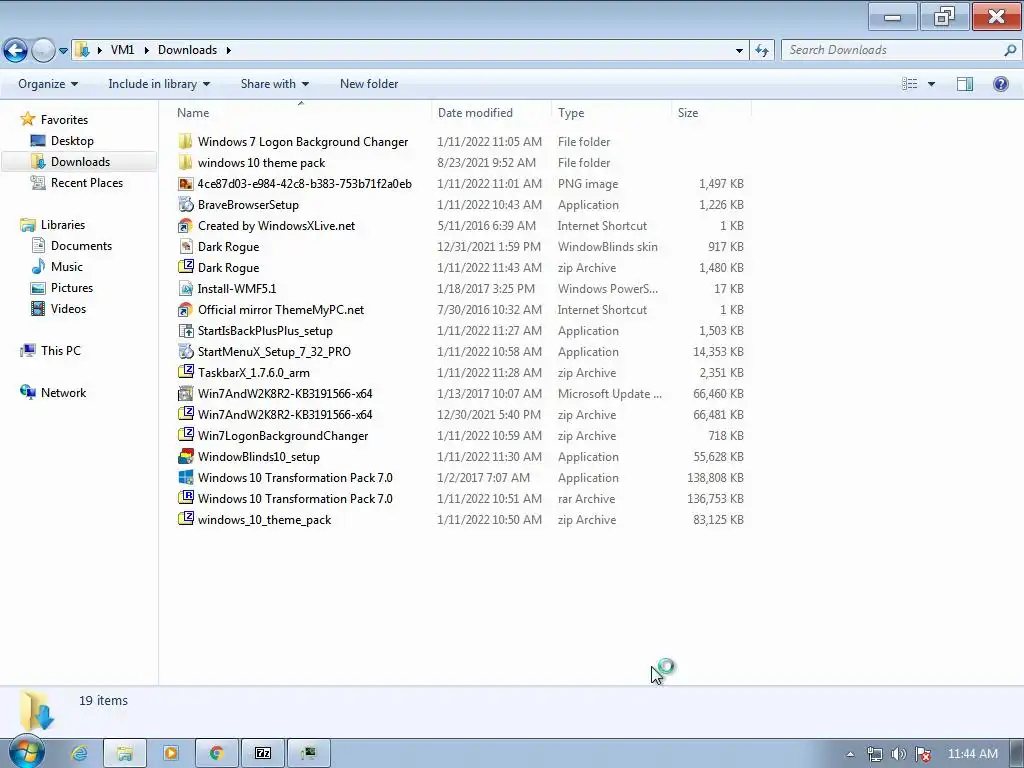This screenshot has height=768, width=1024.
Task: Select StartIsBackPlusPlus_setup application icon
Action: click(x=185, y=330)
